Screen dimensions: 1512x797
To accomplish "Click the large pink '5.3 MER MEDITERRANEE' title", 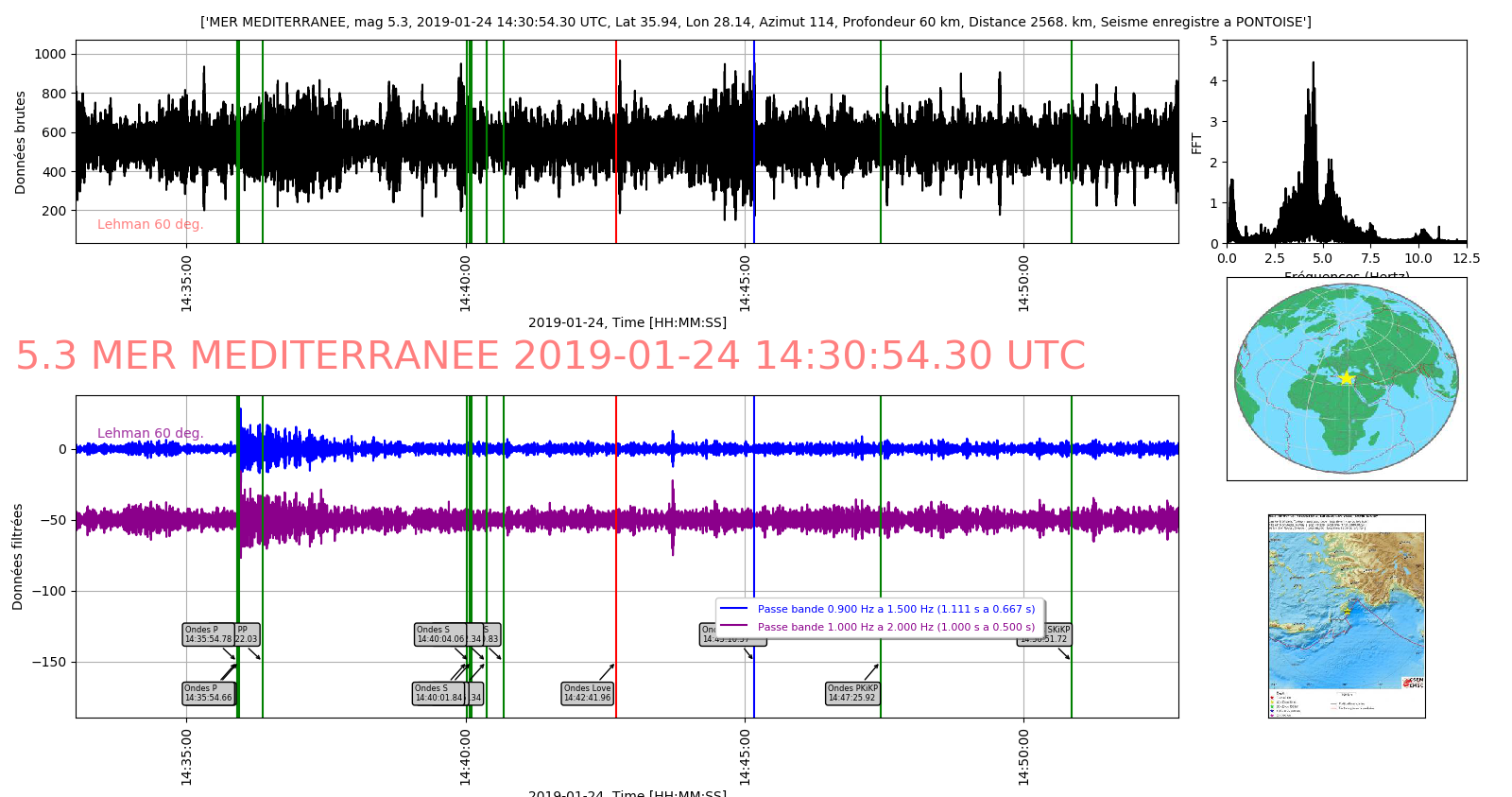I will [x=550, y=356].
